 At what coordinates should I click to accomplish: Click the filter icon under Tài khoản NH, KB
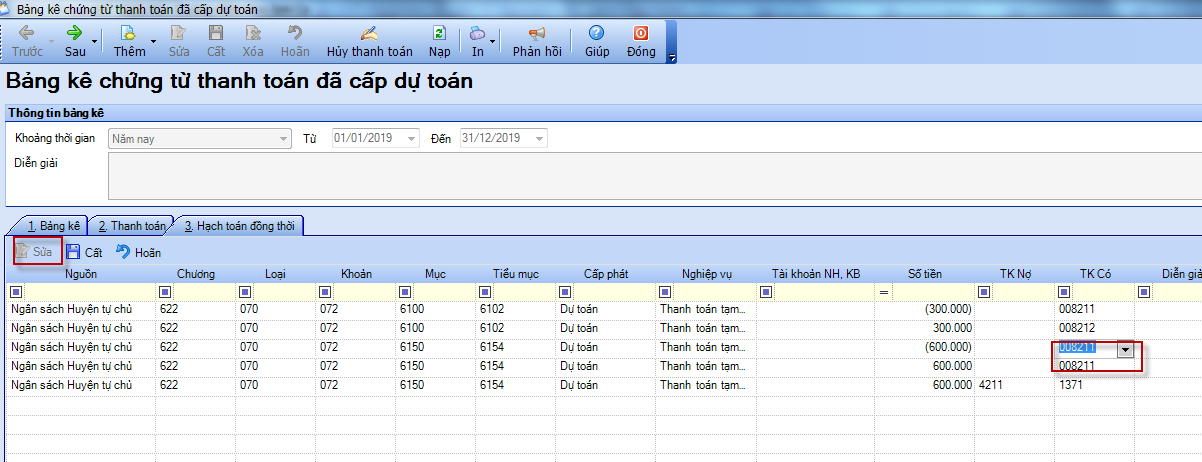(765, 292)
